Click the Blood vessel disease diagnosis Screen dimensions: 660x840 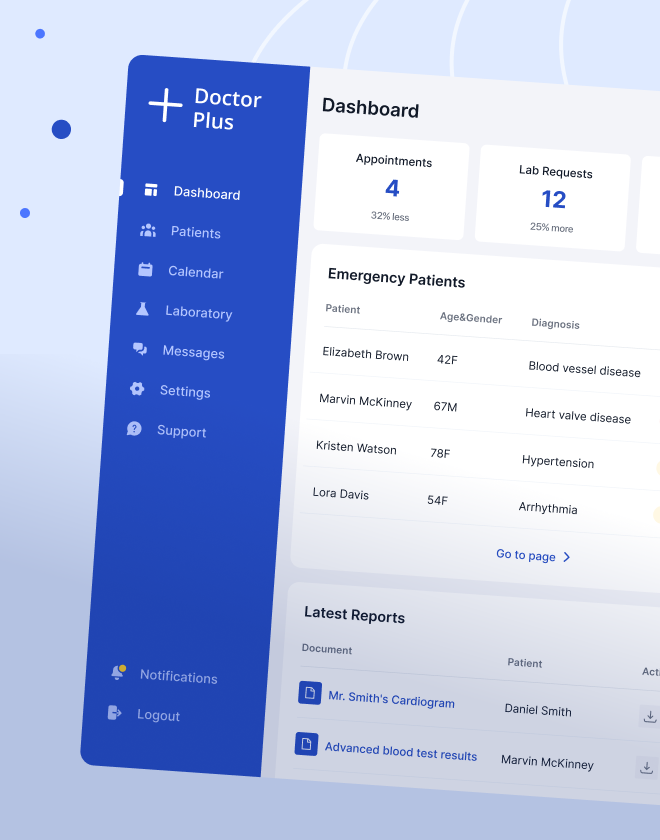[584, 369]
